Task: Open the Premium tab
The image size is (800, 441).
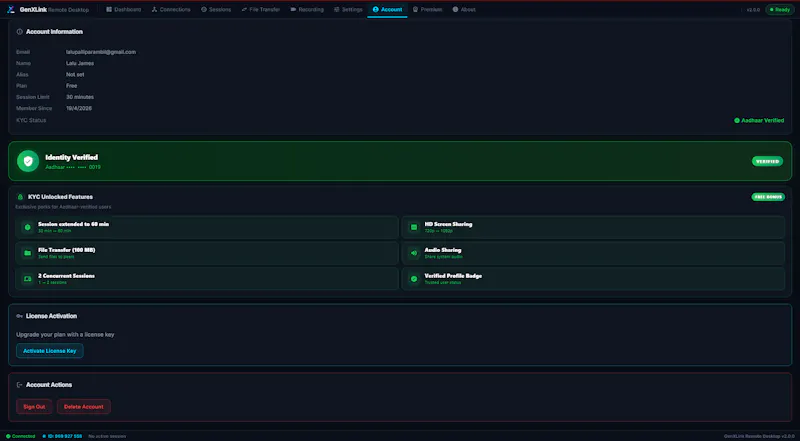Action: click(x=427, y=9)
